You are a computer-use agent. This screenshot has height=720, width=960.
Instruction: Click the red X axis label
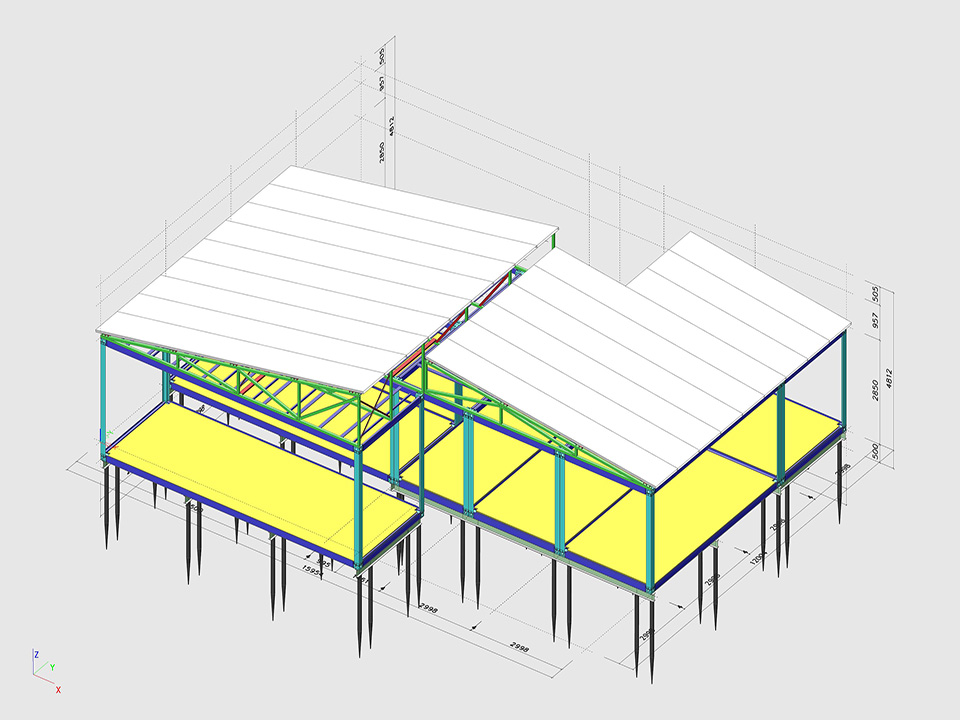(58, 689)
